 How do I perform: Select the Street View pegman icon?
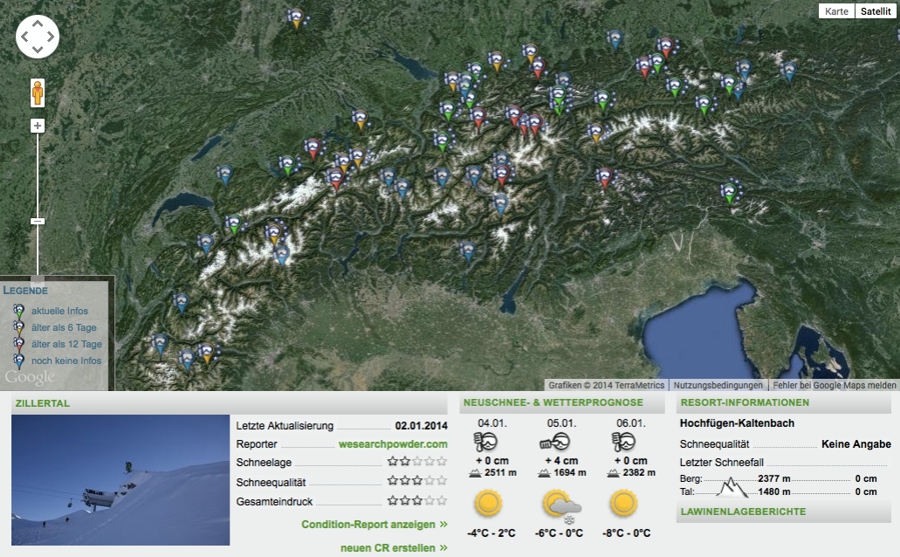coord(38,92)
